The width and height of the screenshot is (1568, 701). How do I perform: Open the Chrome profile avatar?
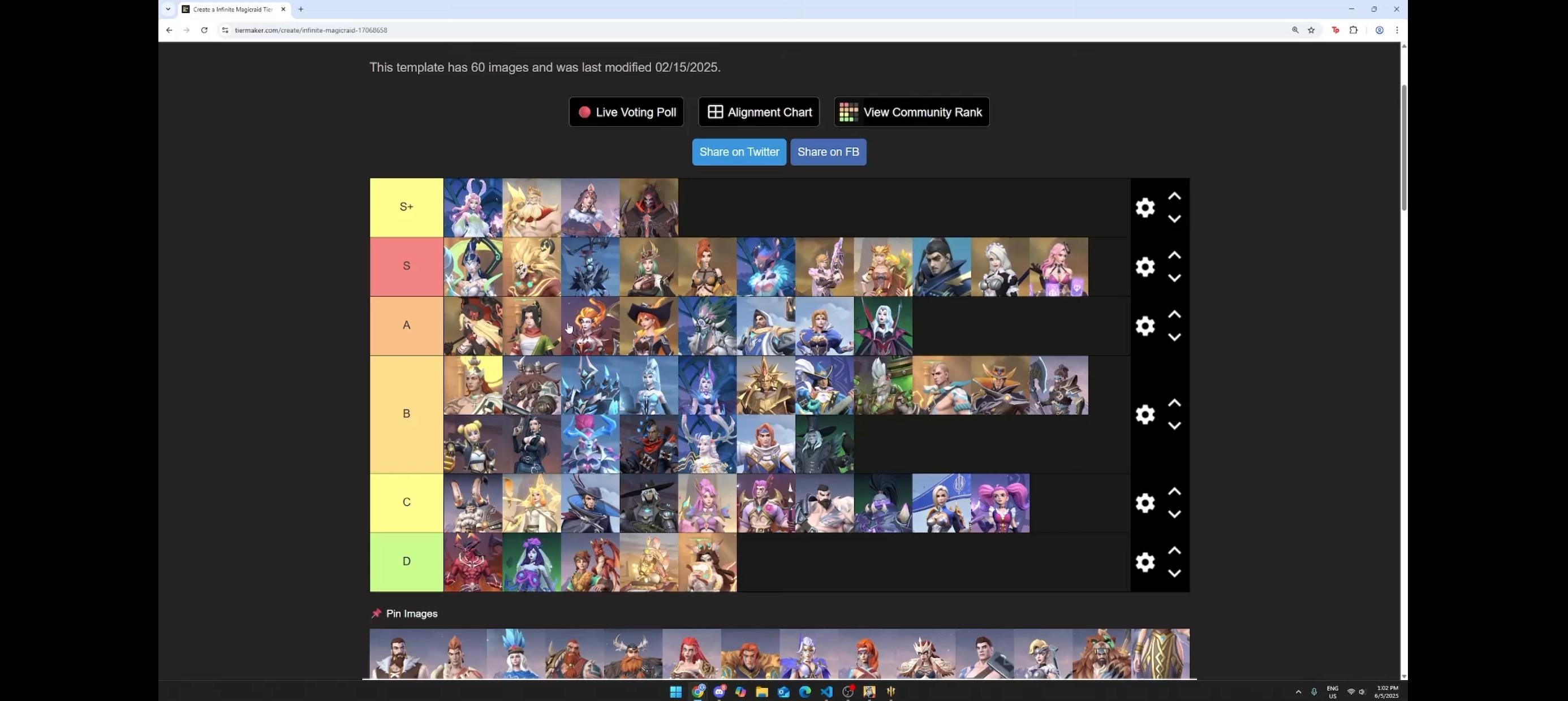pos(1379,30)
